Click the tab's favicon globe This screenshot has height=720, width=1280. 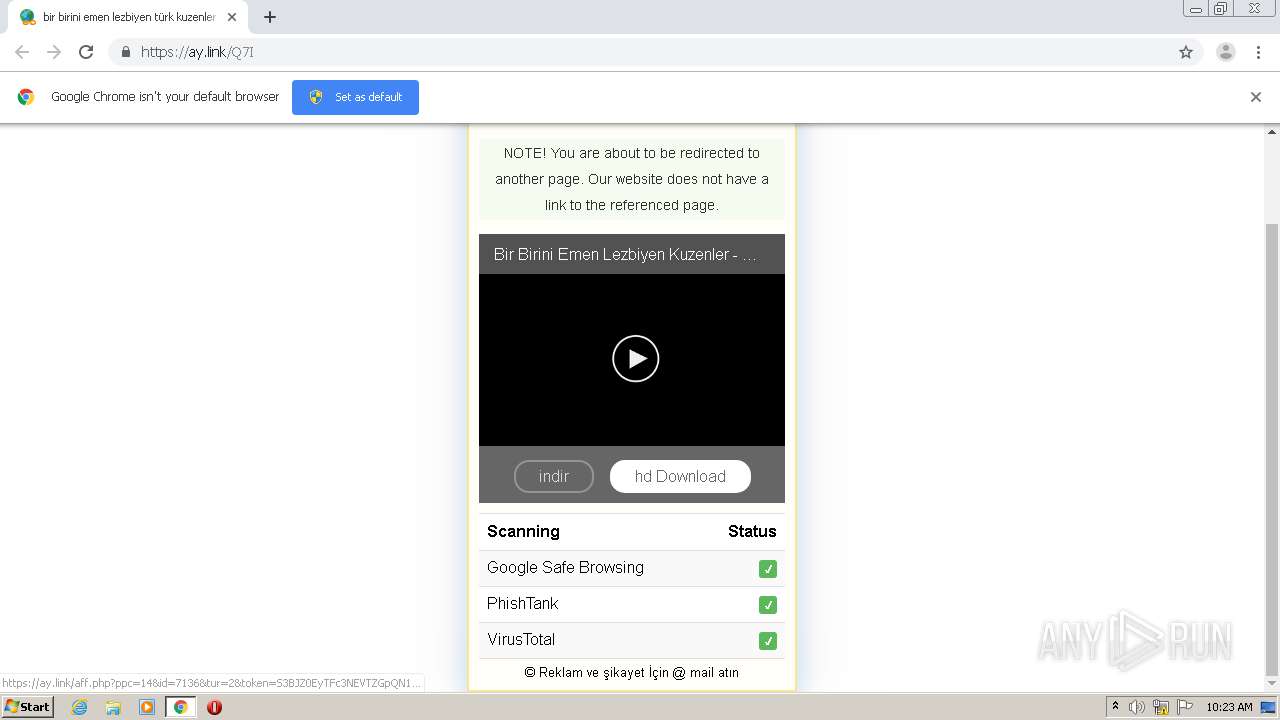[x=27, y=17]
